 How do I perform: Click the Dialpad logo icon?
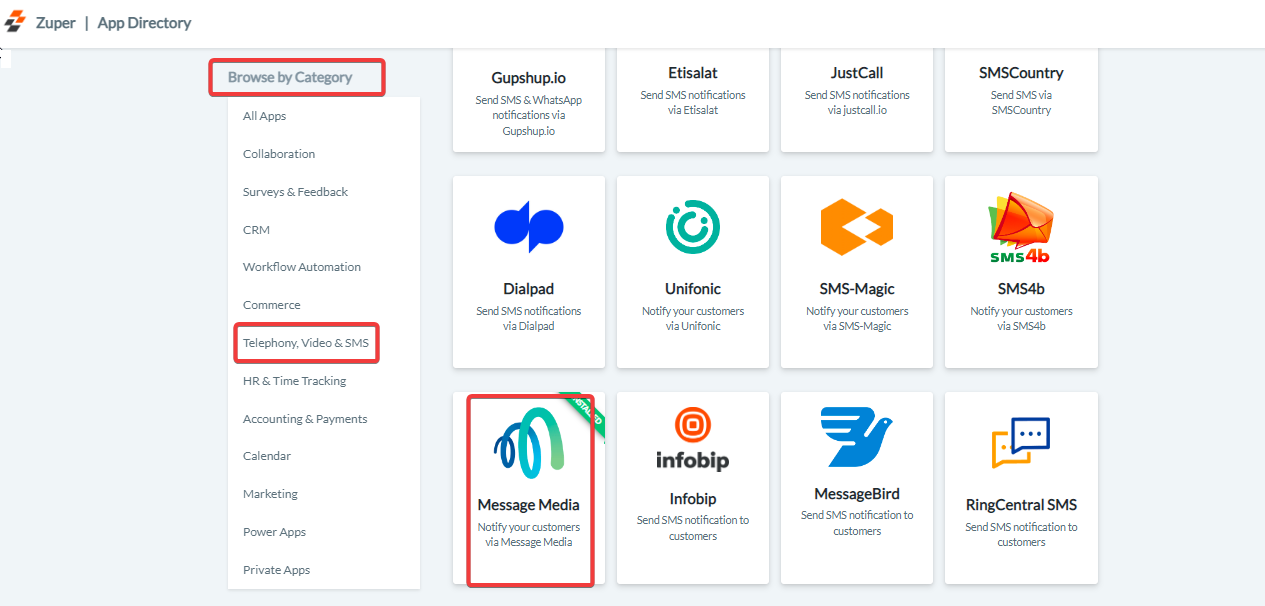click(x=529, y=227)
